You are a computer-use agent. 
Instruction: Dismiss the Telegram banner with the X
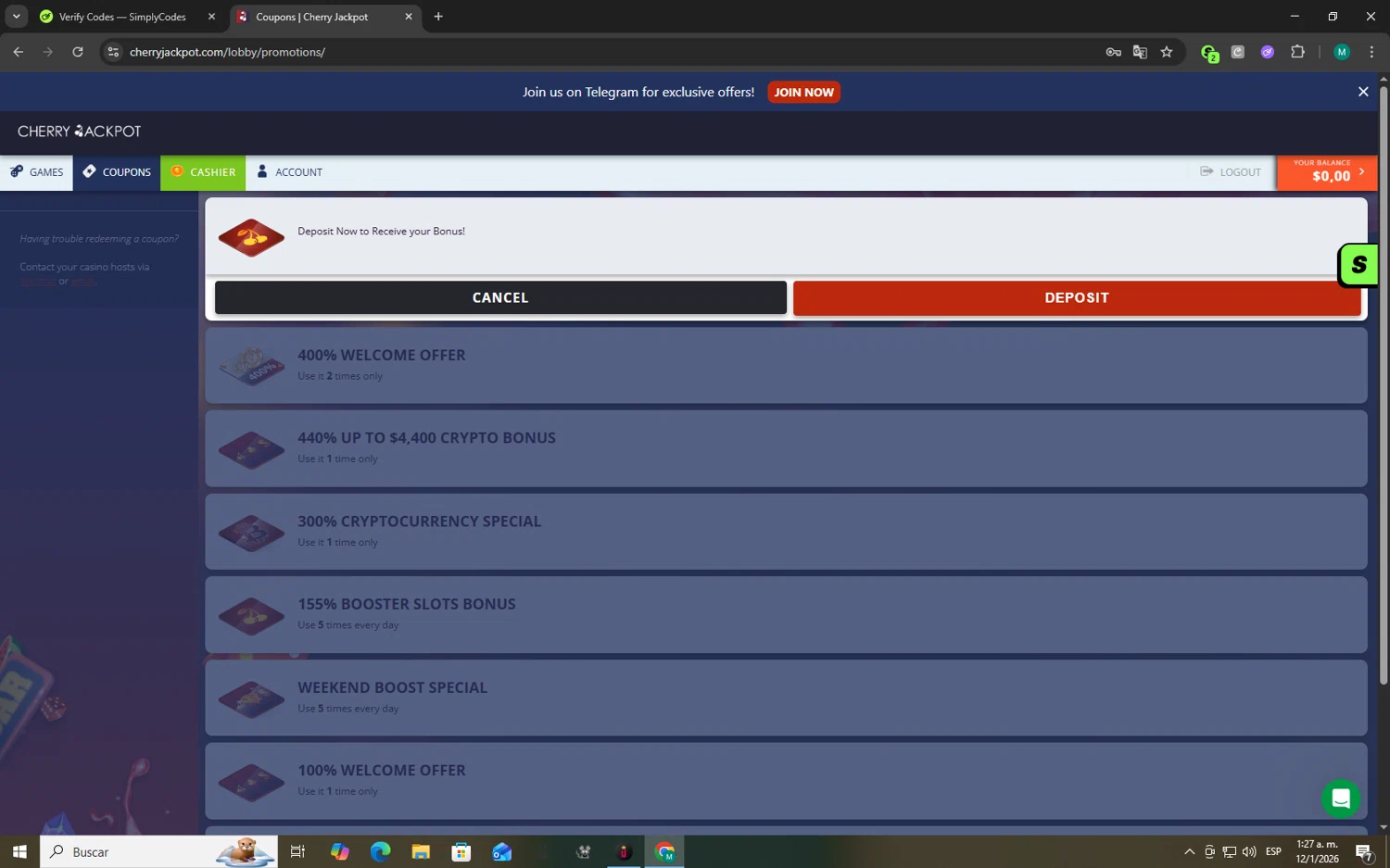(1363, 92)
